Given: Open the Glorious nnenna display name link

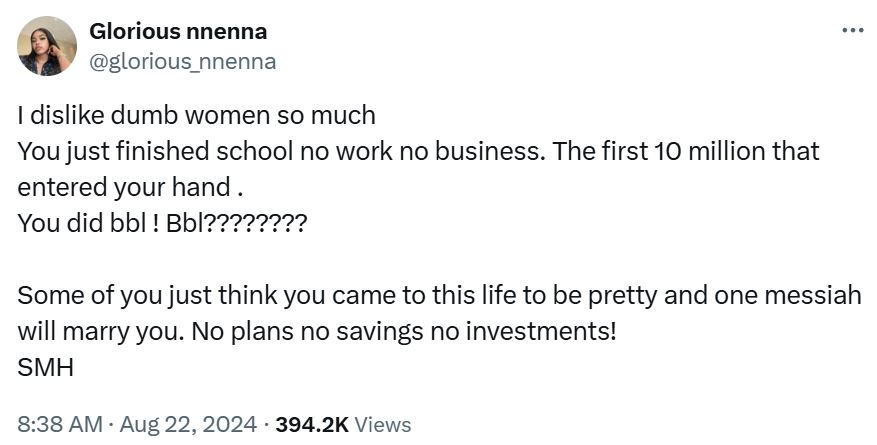Looking at the screenshot, I should tap(179, 32).
